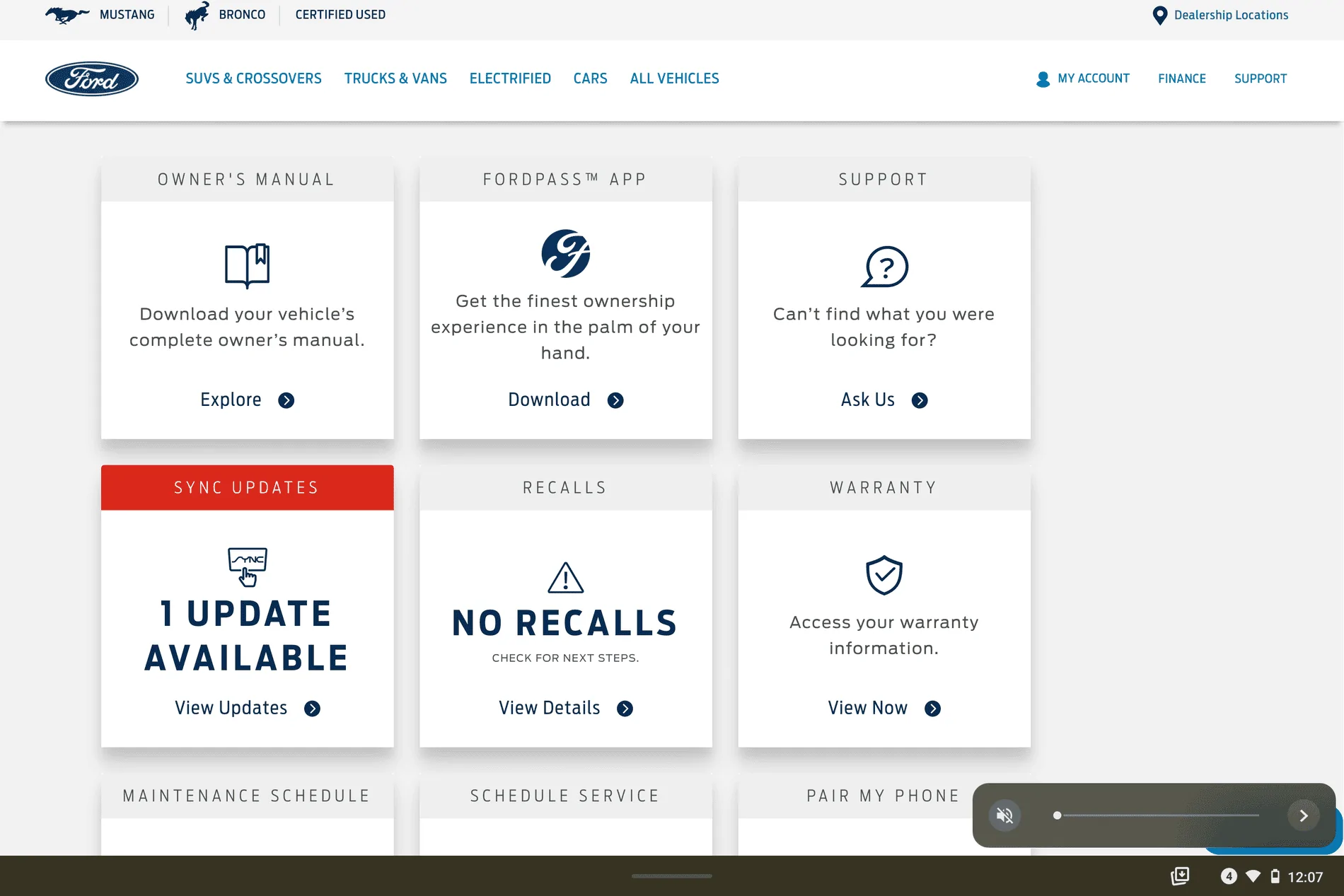Image resolution: width=1344 pixels, height=896 pixels.
Task: Open the All Vehicles menu
Action: click(x=674, y=78)
